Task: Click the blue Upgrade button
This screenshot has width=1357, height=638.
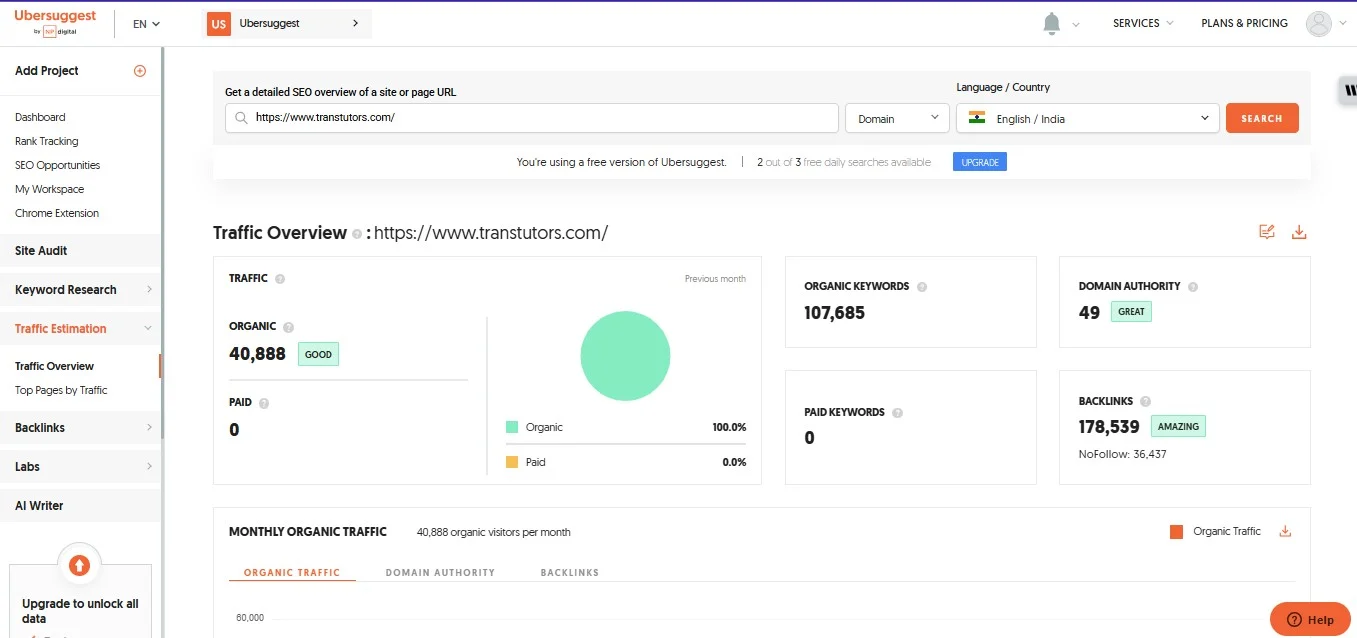Action: pyautogui.click(x=979, y=162)
